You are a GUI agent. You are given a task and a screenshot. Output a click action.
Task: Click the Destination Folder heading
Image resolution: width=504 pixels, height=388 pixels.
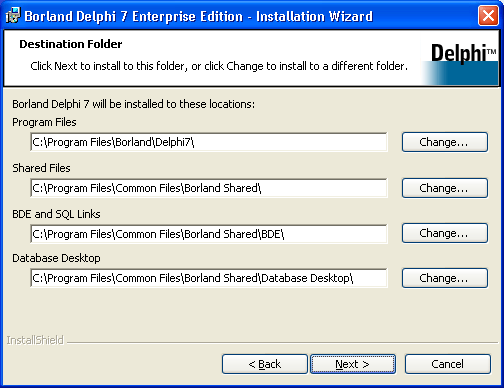71,44
